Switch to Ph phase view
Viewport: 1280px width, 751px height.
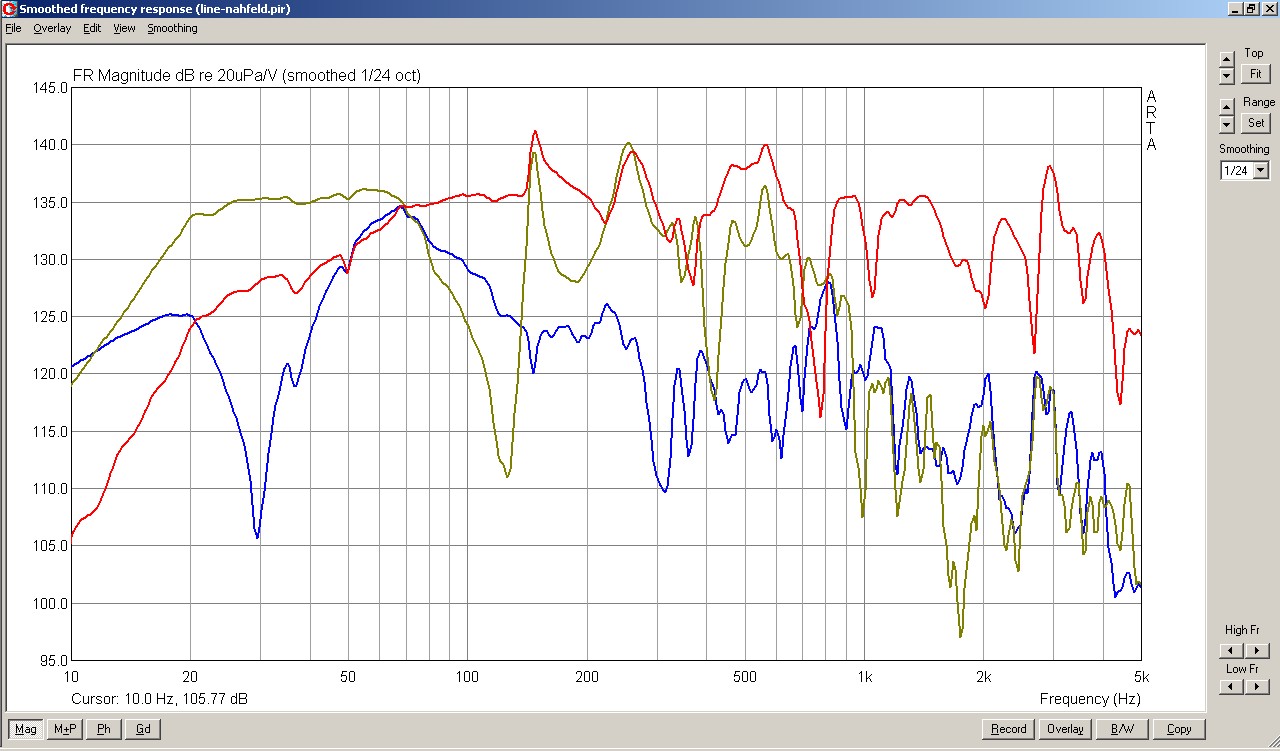(104, 729)
